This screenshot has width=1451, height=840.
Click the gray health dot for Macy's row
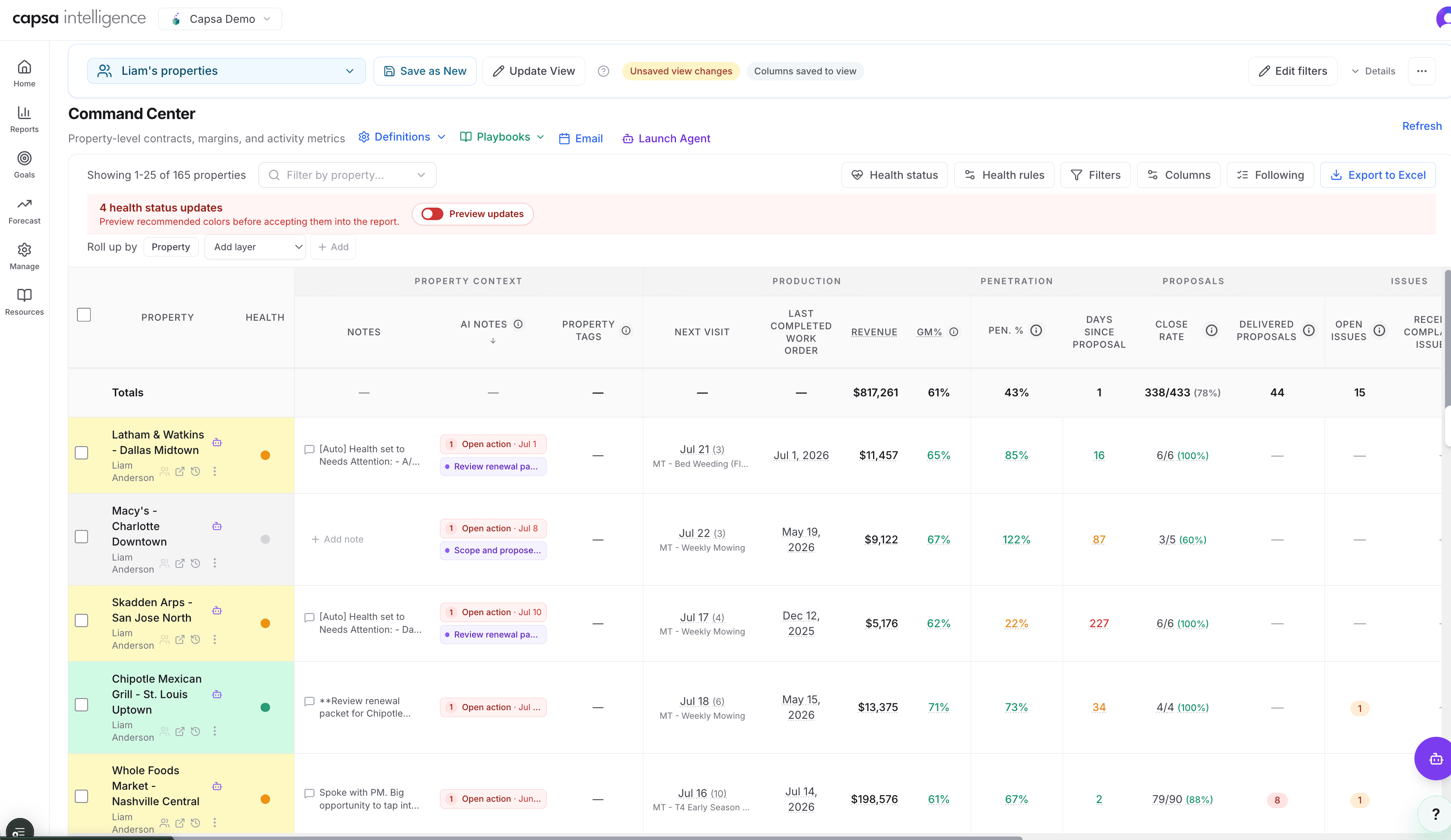265,540
